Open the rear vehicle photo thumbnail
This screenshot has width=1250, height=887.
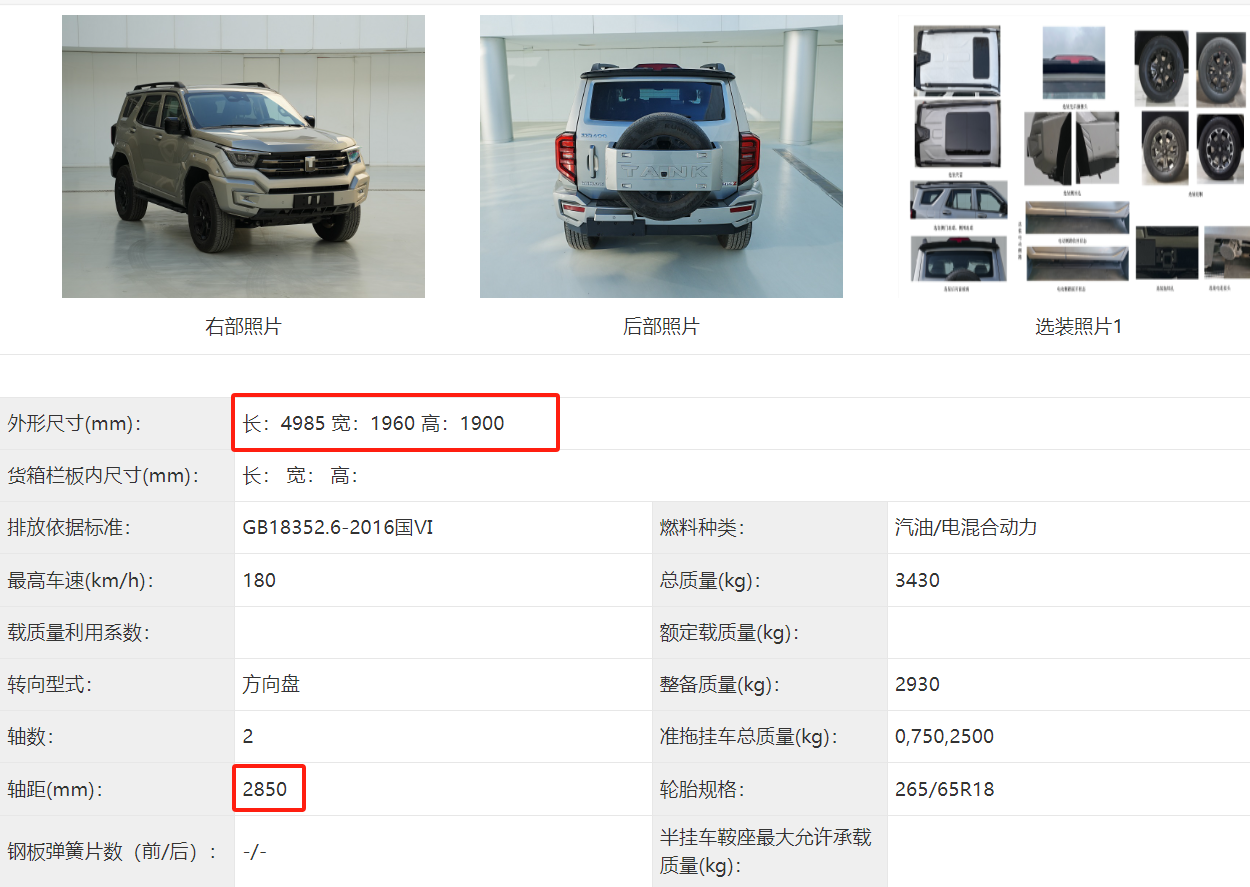click(661, 156)
